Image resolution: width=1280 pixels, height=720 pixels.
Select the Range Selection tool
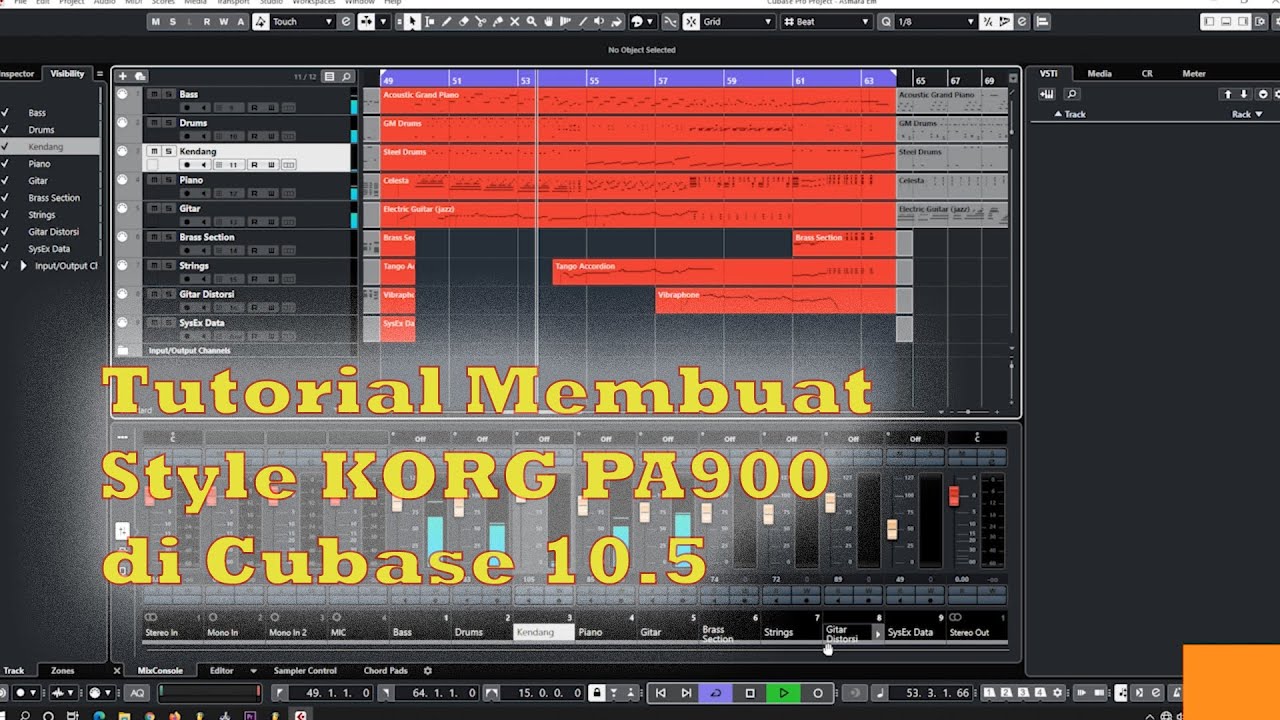430,21
